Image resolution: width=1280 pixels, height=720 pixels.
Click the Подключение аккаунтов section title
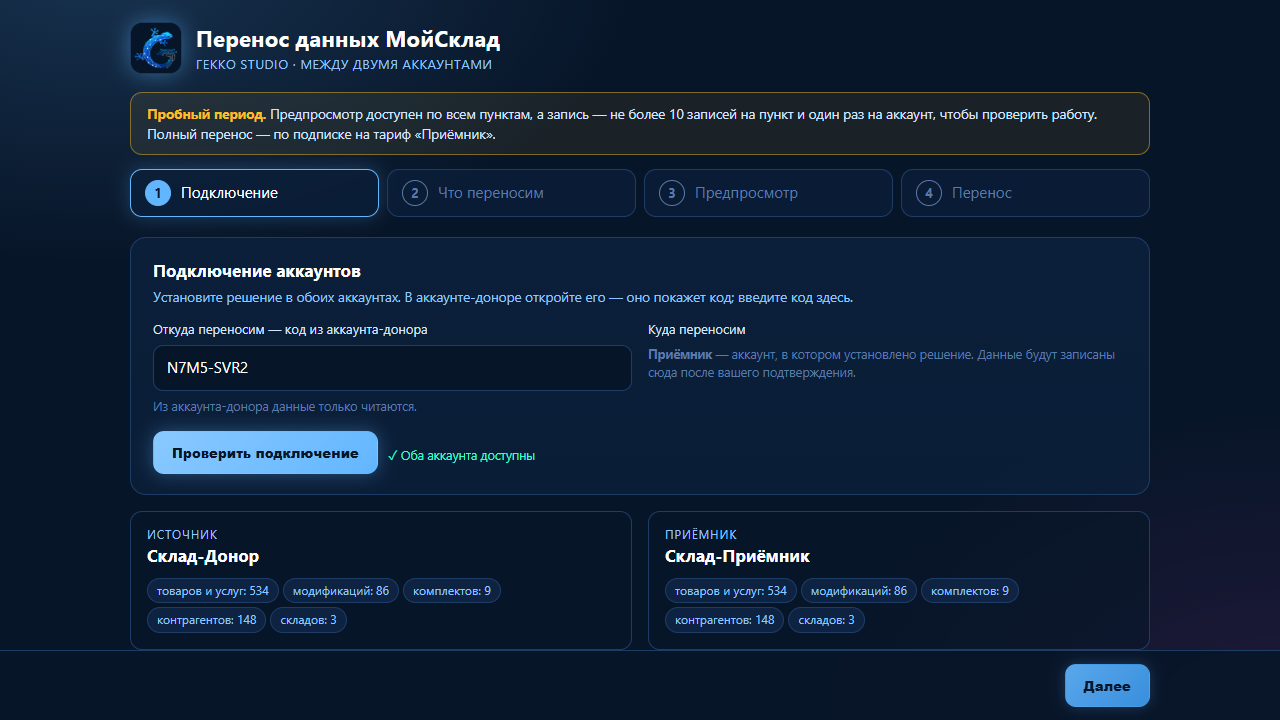click(x=257, y=271)
